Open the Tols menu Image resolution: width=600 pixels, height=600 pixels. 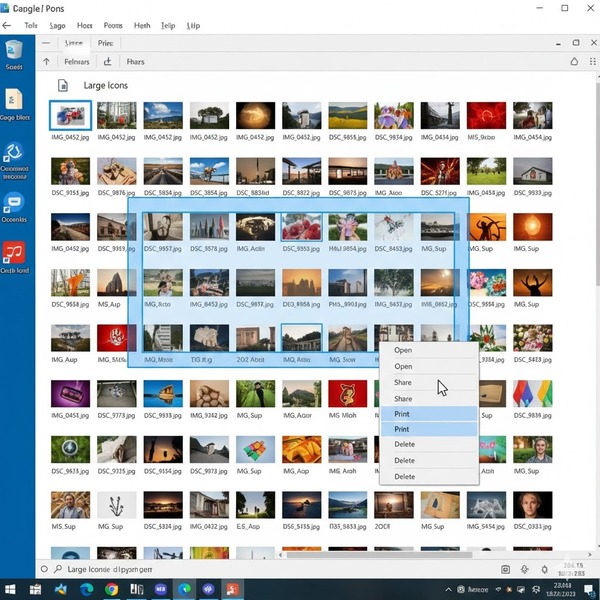[31, 26]
